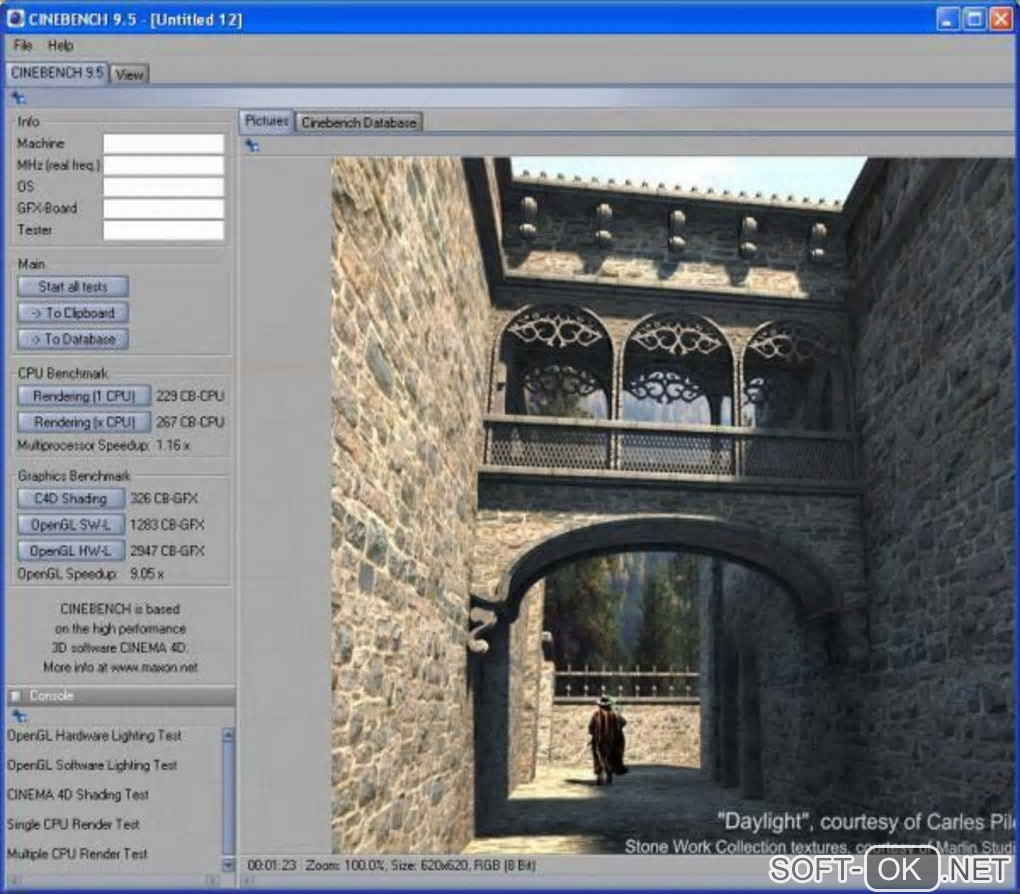The image size is (1020, 894).
Task: Open the Cinebench Database tab
Action: click(359, 122)
